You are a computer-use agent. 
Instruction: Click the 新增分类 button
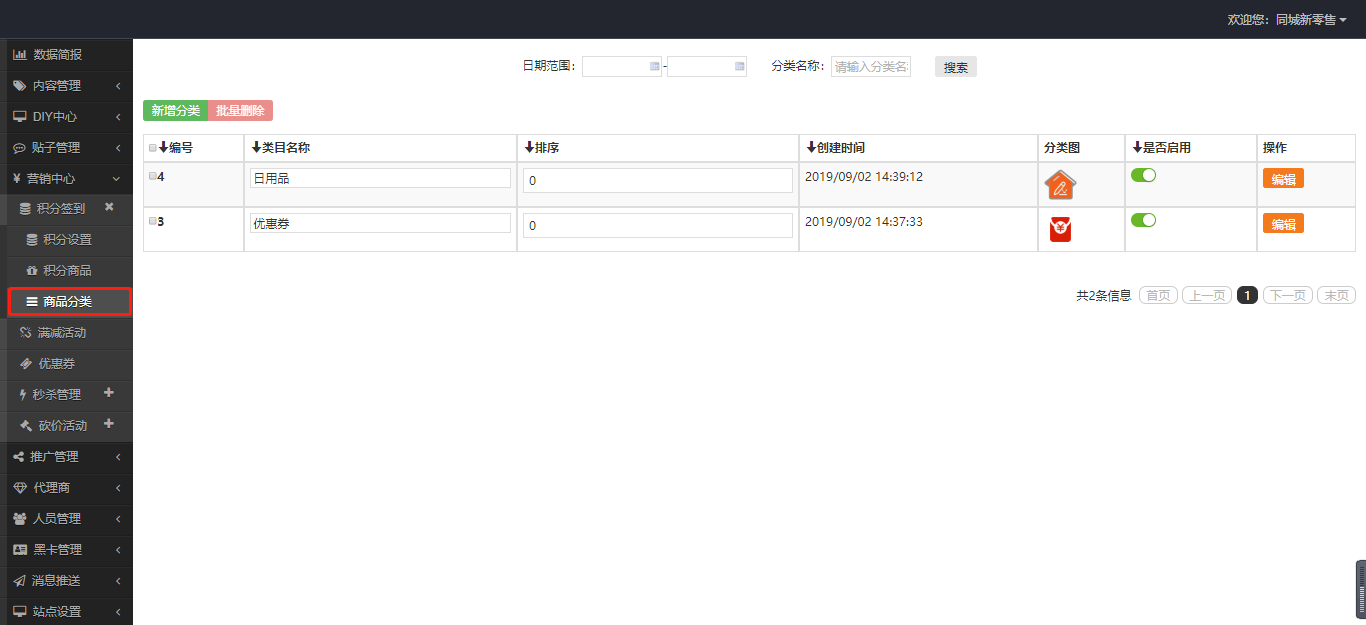pyautogui.click(x=175, y=111)
